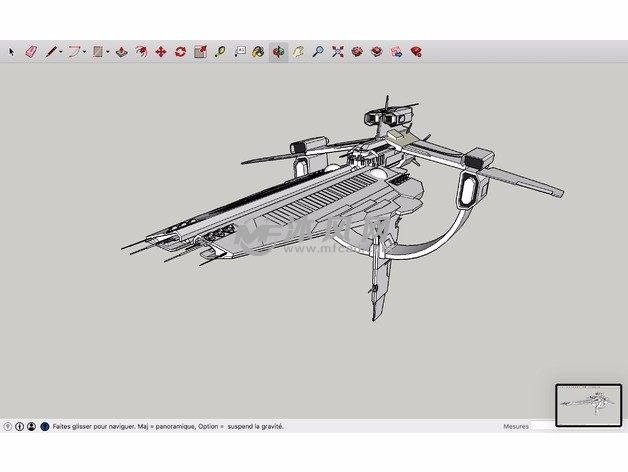Select the arrow Select tool
Viewport: 628px width, 472px height.
[x=12, y=51]
